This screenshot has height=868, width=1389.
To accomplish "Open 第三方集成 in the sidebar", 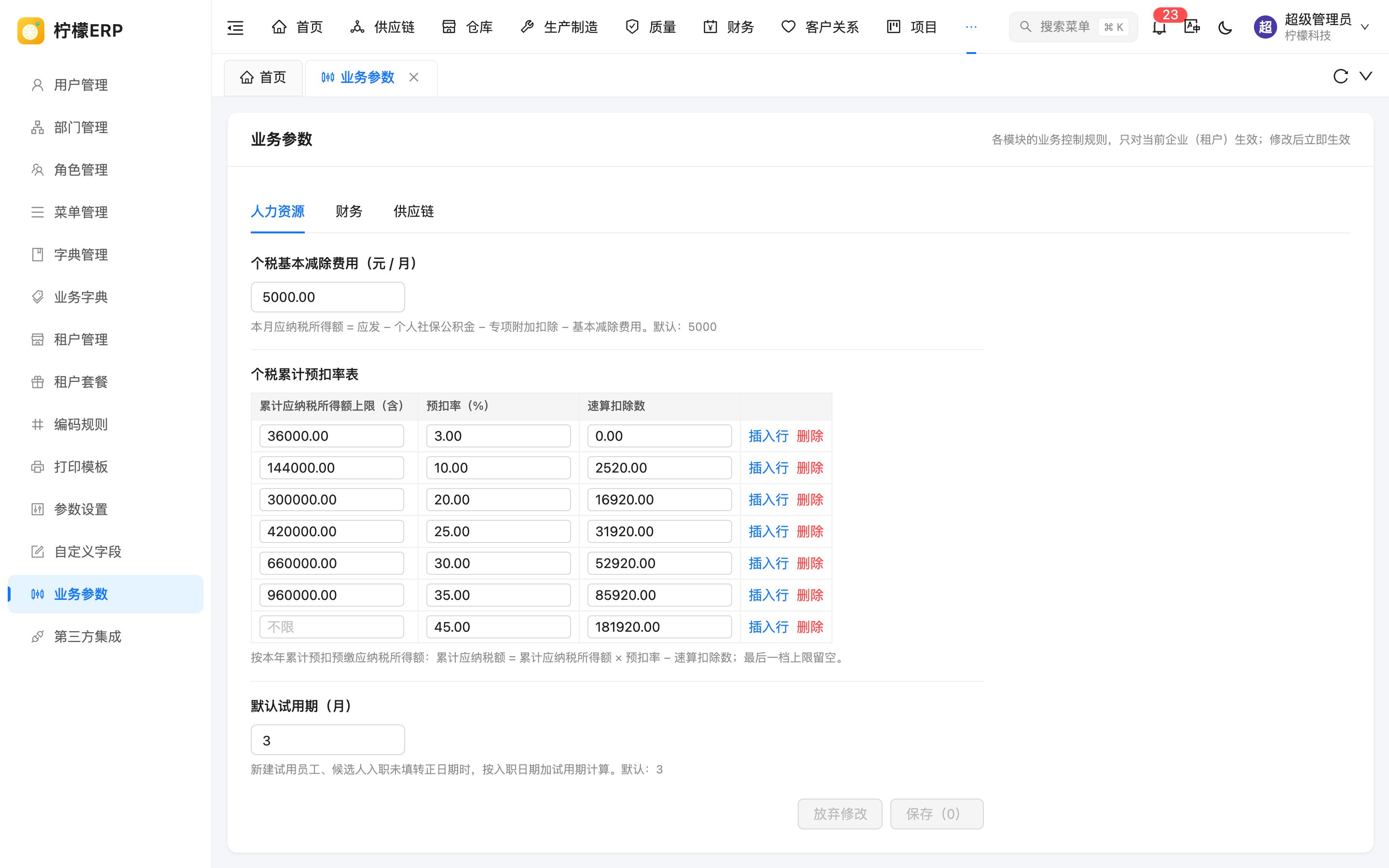I will (106, 637).
